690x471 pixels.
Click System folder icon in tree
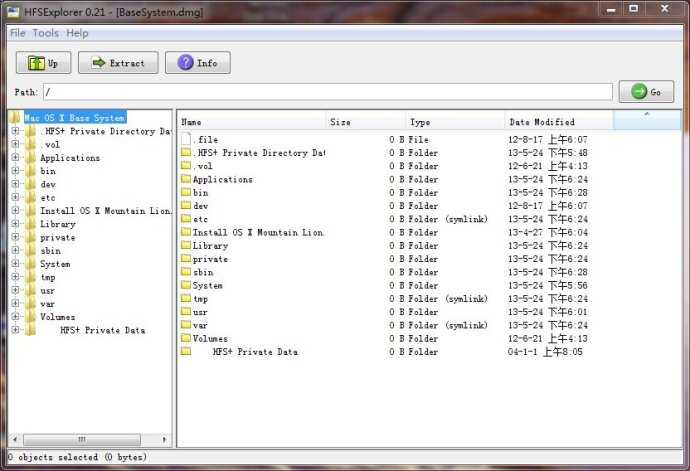[x=30, y=264]
